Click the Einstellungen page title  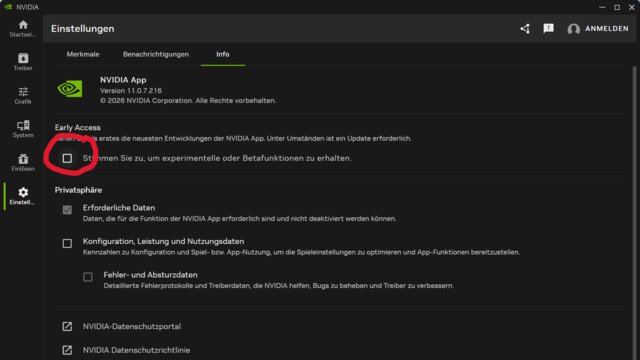pos(83,29)
